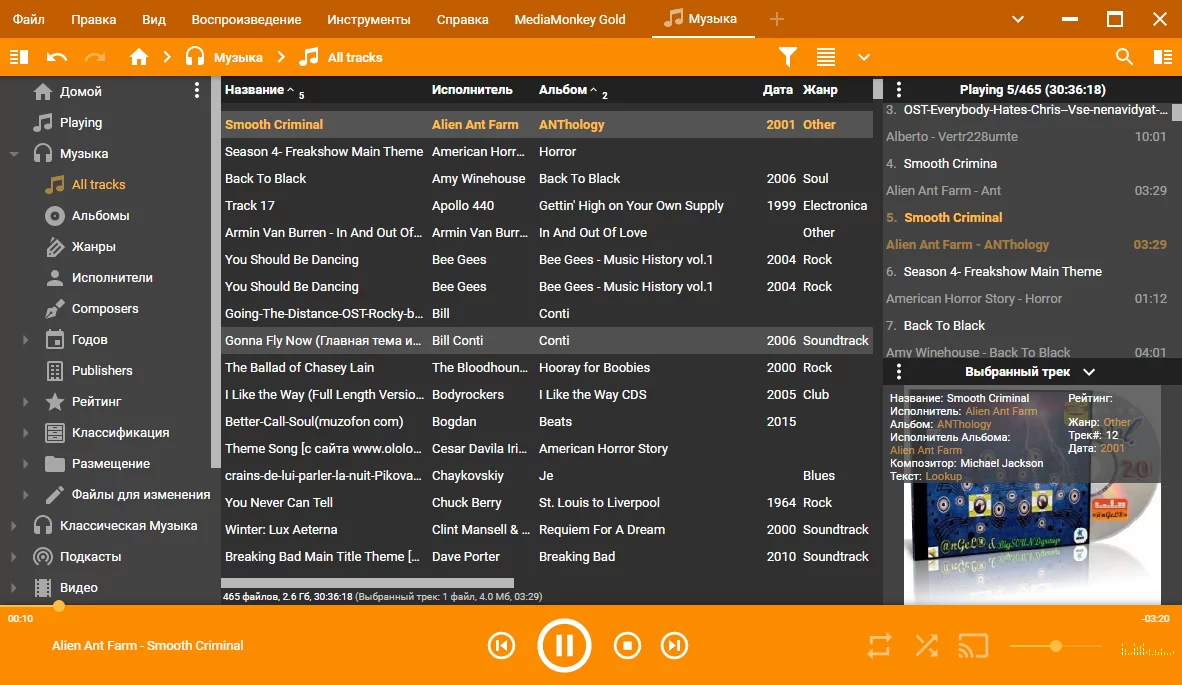Open the Playing panel three-dot menu
1182x685 pixels.
pos(899,90)
